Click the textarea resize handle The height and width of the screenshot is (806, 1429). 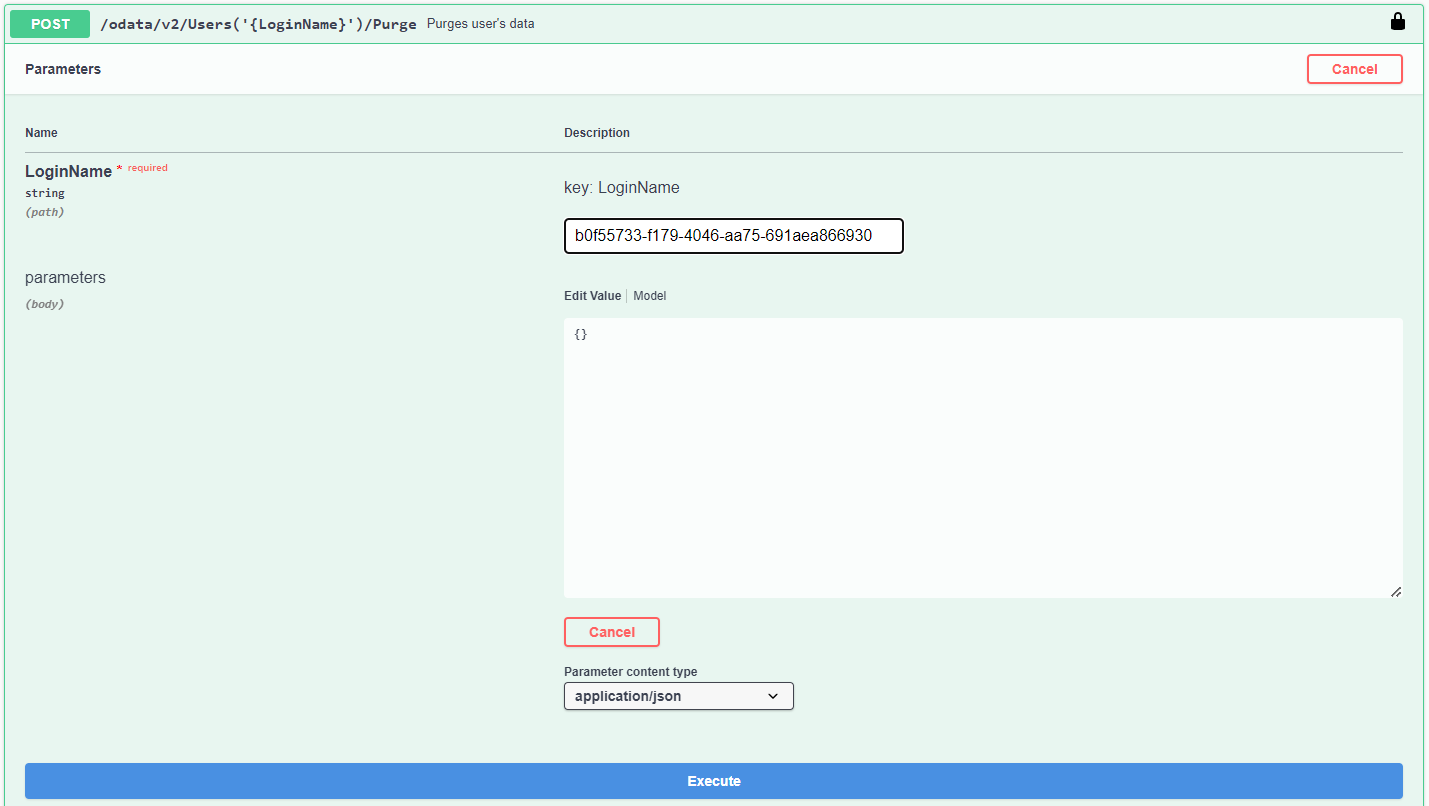[x=1395, y=591]
